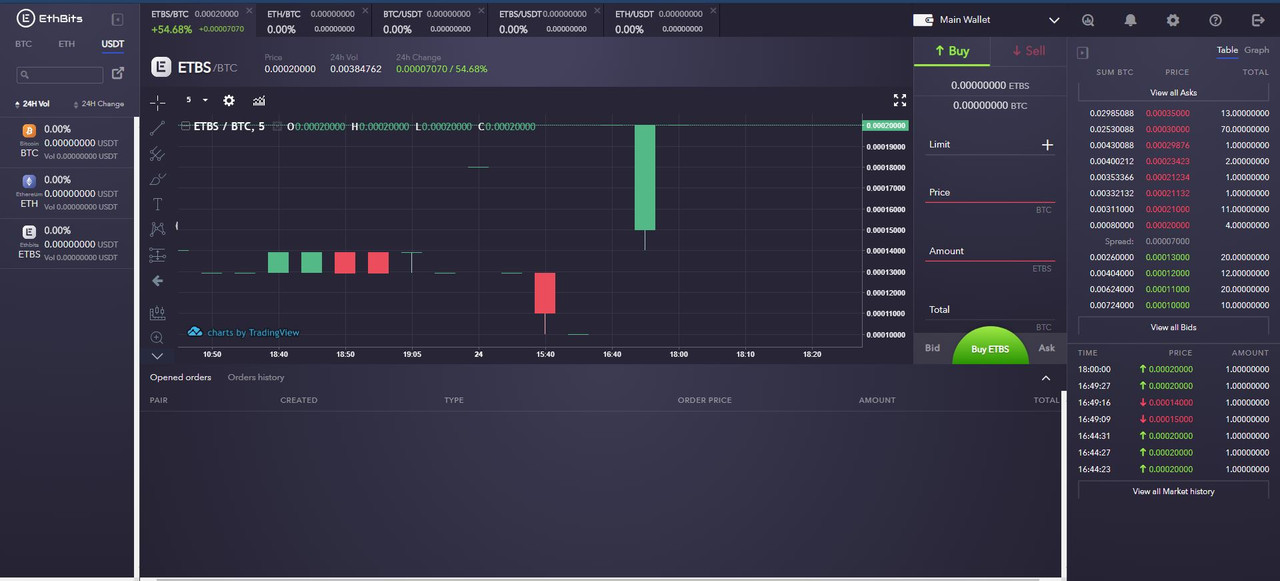The image size is (1280, 581).
Task: Collapse the order book panel
Action: coord(1083,52)
